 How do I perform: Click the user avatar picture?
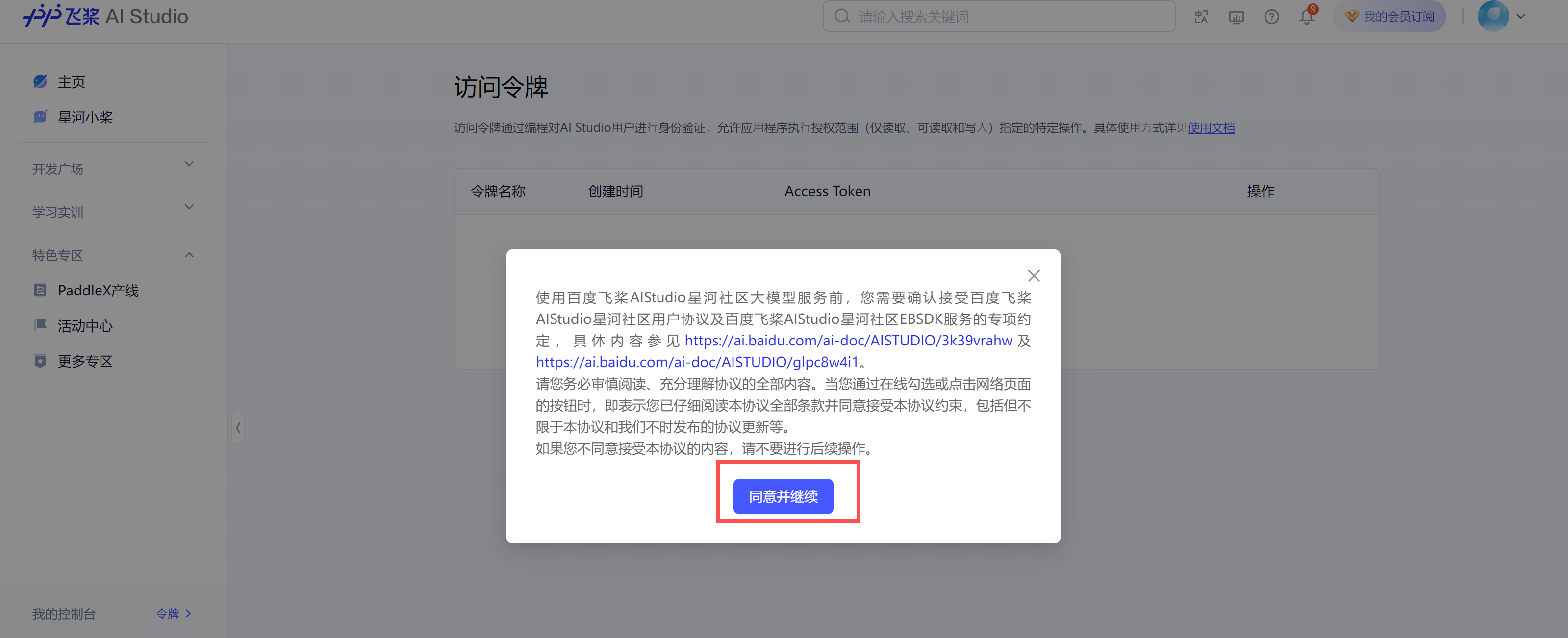1492,17
